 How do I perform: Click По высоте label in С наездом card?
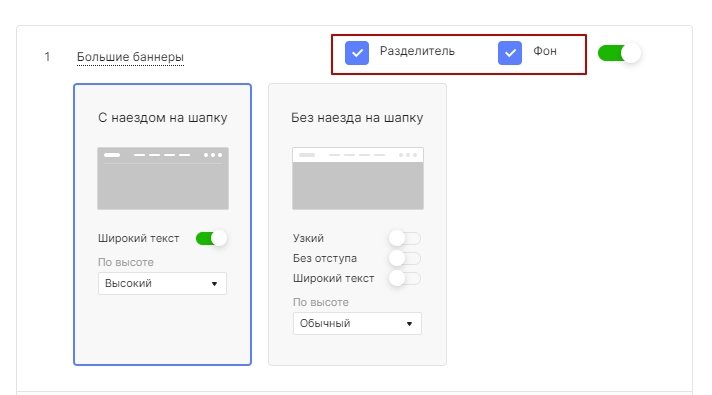pyautogui.click(x=126, y=262)
